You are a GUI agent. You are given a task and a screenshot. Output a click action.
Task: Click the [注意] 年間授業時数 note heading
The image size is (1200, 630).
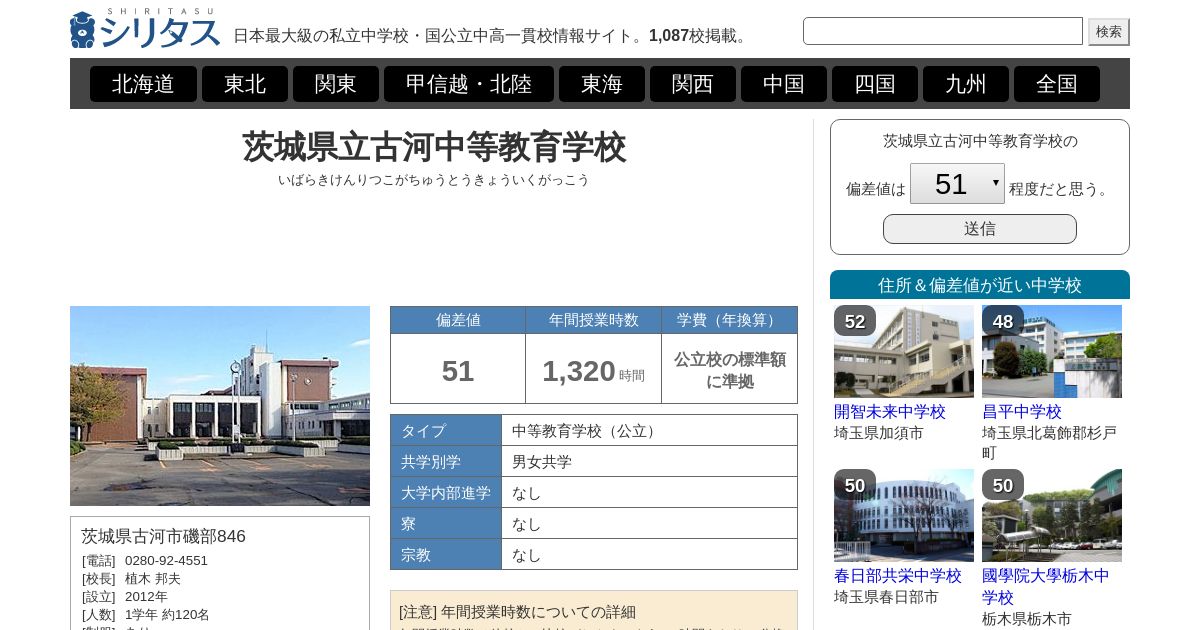[517, 612]
